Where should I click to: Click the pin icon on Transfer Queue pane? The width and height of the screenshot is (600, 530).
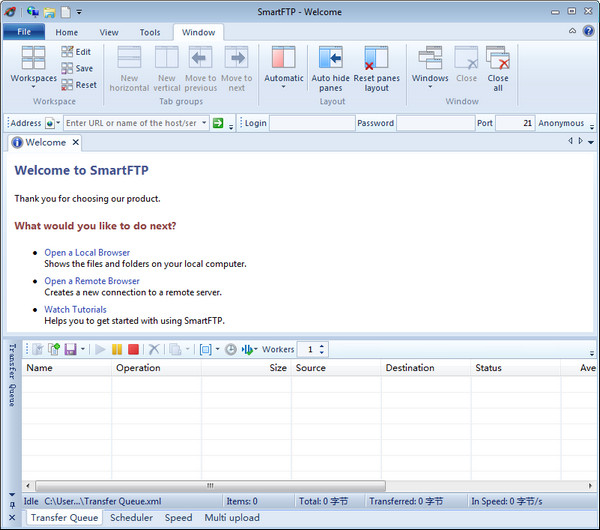tap(12, 505)
